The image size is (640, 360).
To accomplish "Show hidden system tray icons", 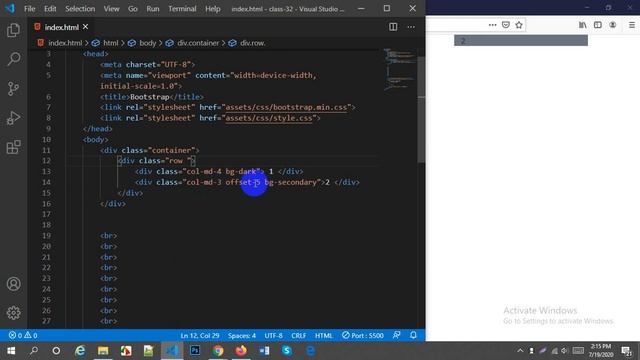I will click(x=520, y=351).
